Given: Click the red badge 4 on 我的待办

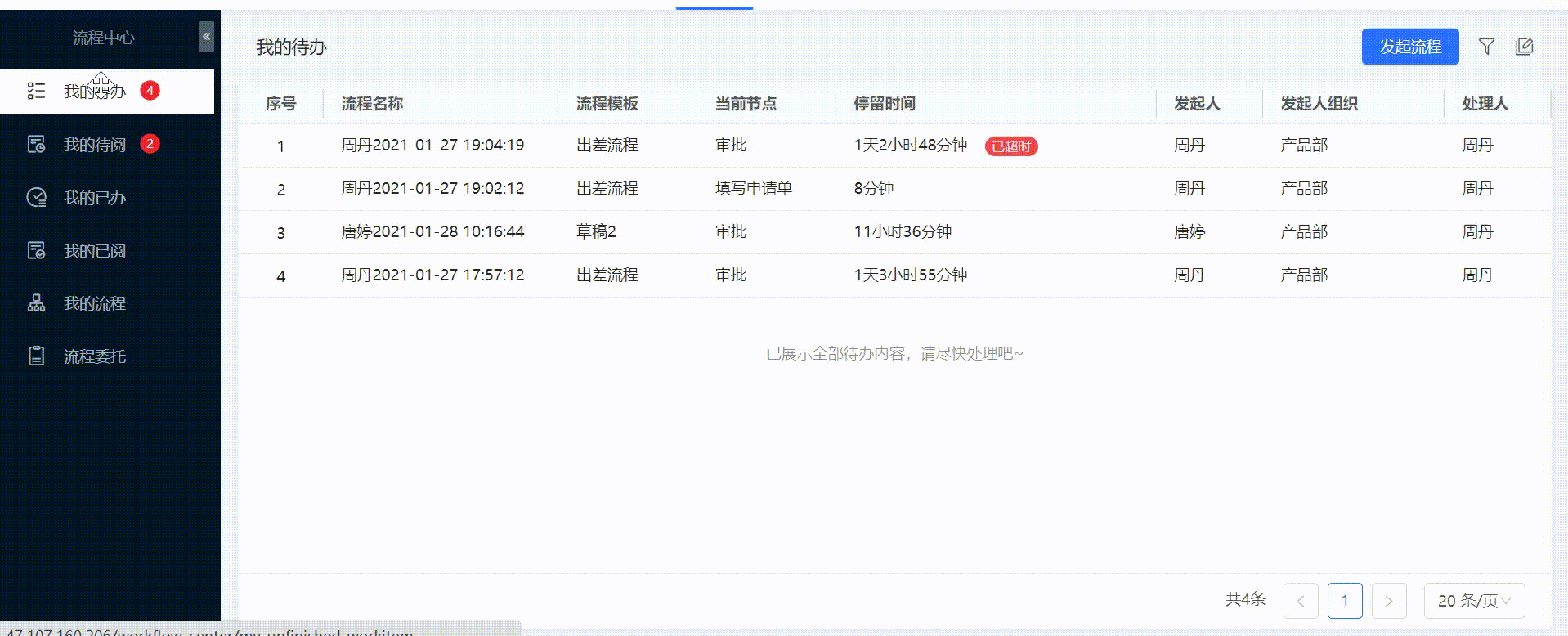Looking at the screenshot, I should (150, 90).
